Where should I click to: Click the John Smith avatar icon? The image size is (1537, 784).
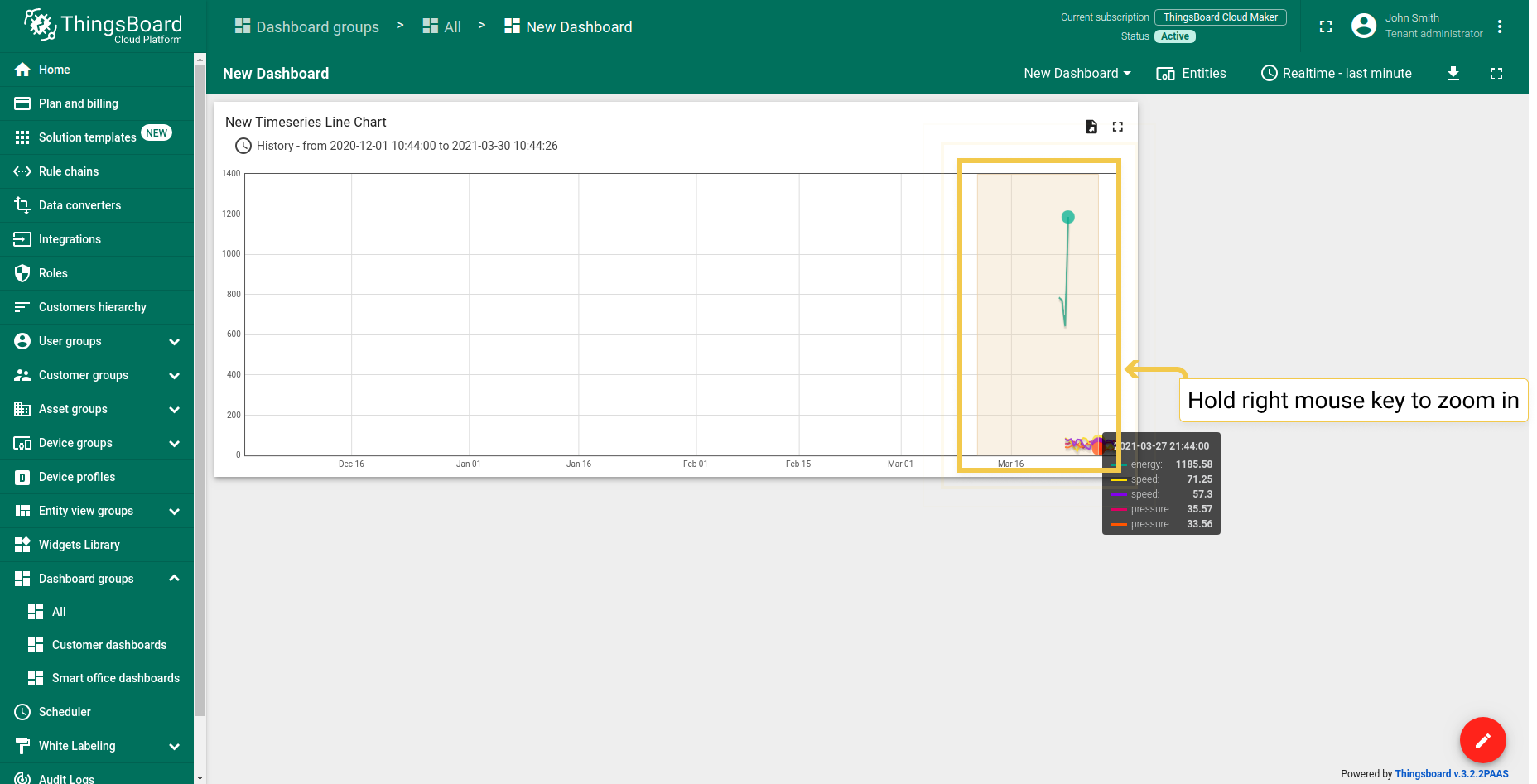(1364, 26)
